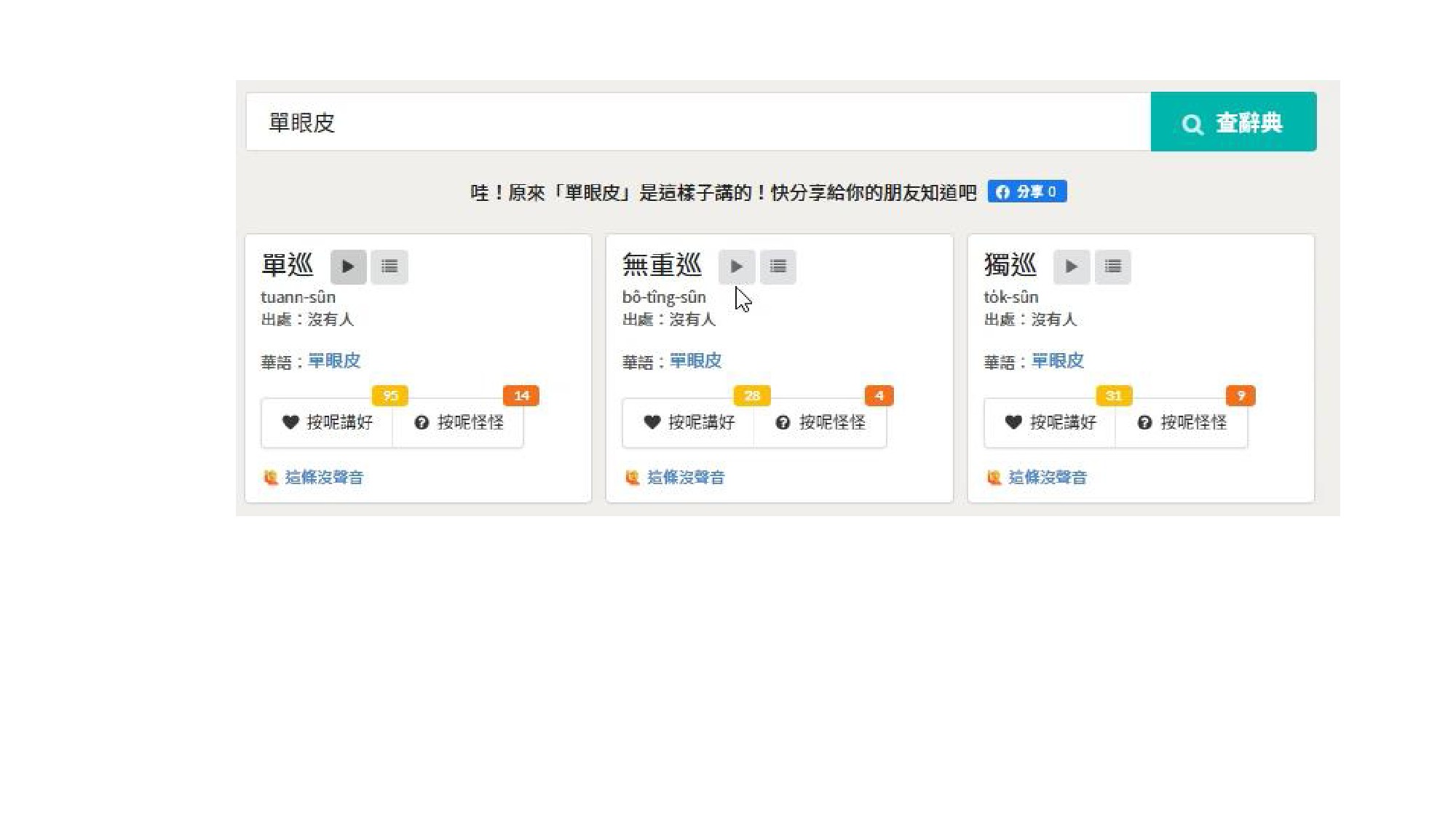Report 這條沒聲音 for 獨巡
1456x819 pixels.
click(x=1047, y=478)
